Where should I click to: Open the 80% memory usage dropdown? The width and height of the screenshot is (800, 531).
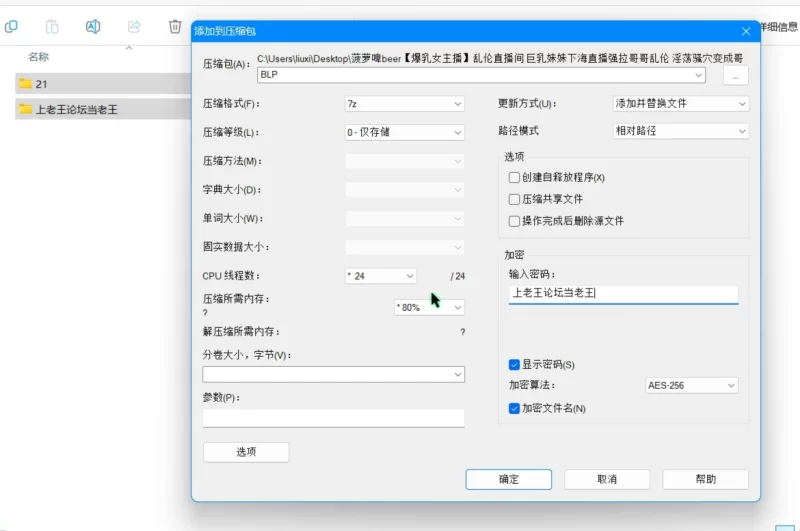click(429, 308)
